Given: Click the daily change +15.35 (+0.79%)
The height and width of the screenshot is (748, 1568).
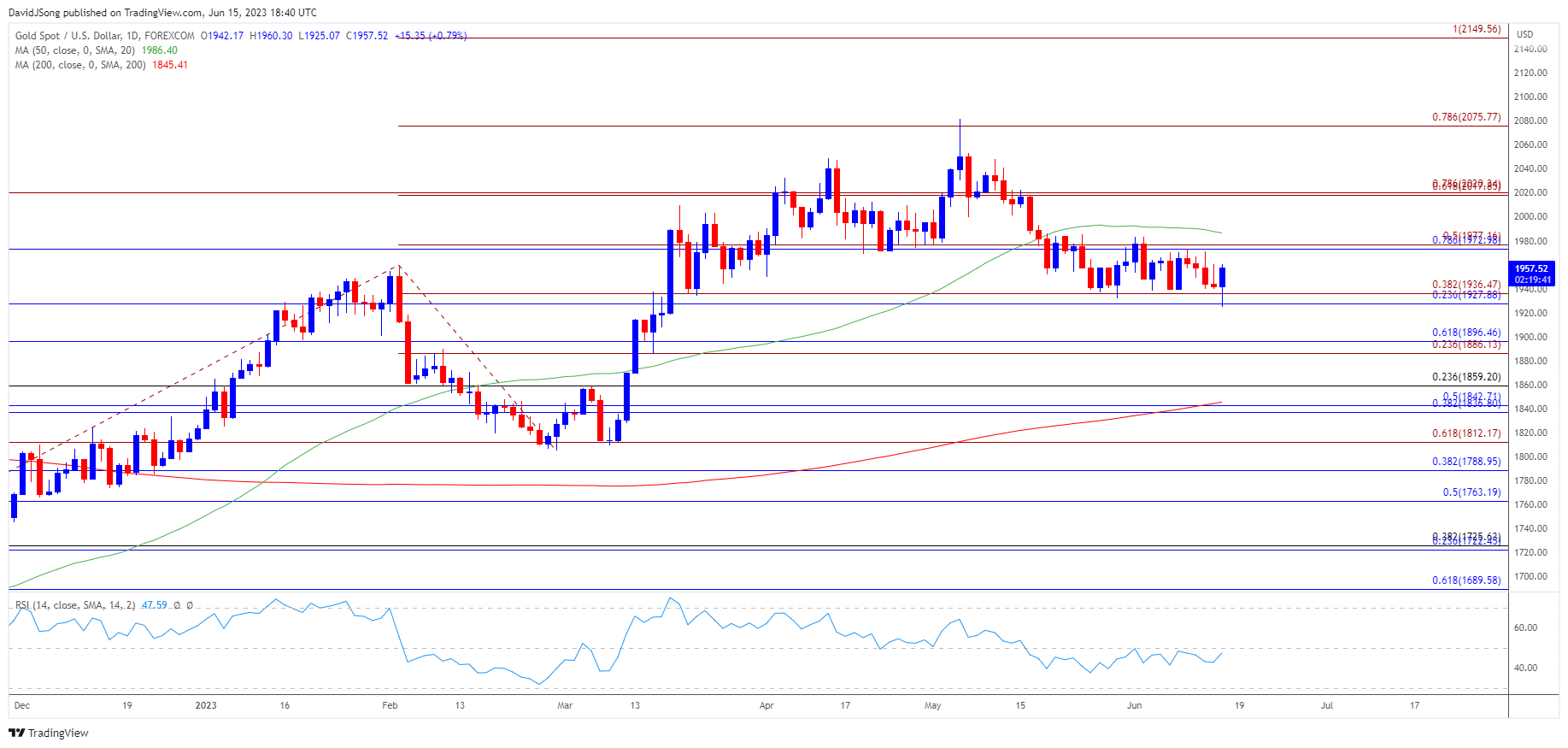Looking at the screenshot, I should point(431,36).
